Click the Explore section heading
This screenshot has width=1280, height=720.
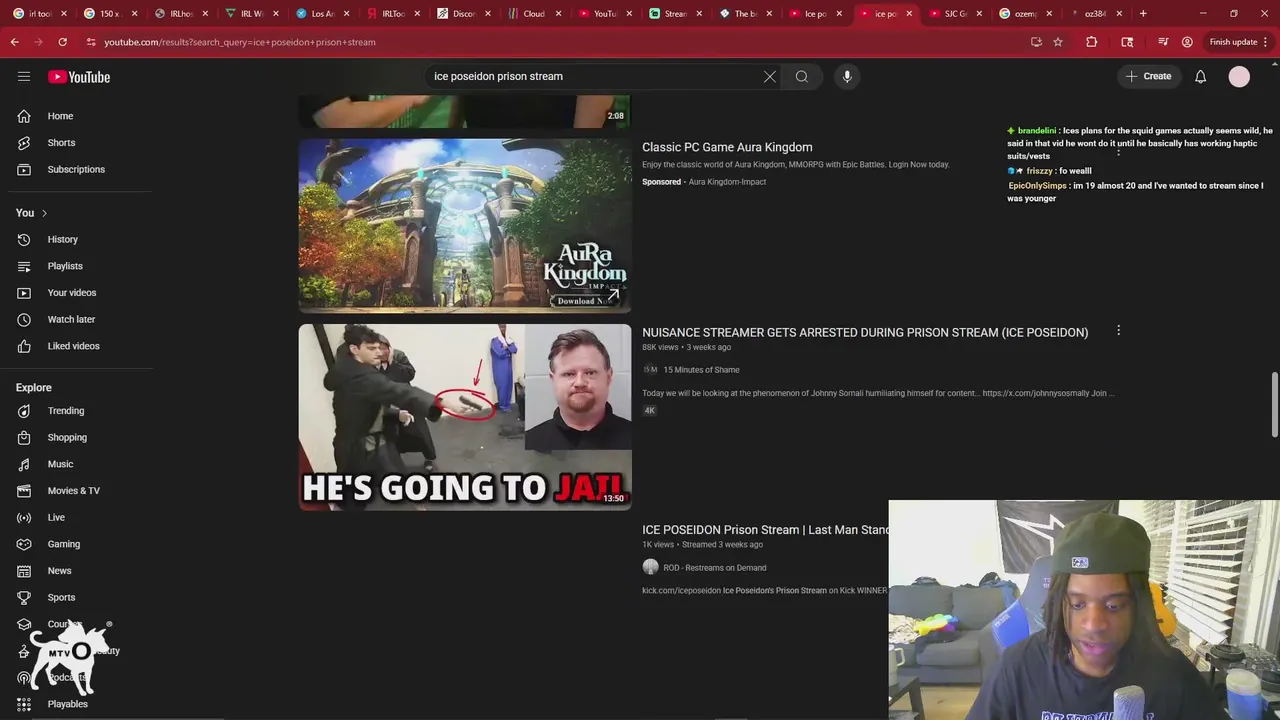(33, 388)
